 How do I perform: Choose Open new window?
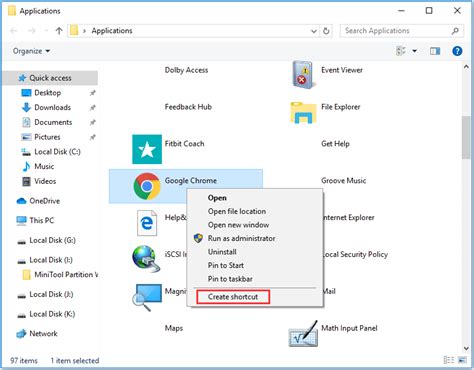[238, 225]
